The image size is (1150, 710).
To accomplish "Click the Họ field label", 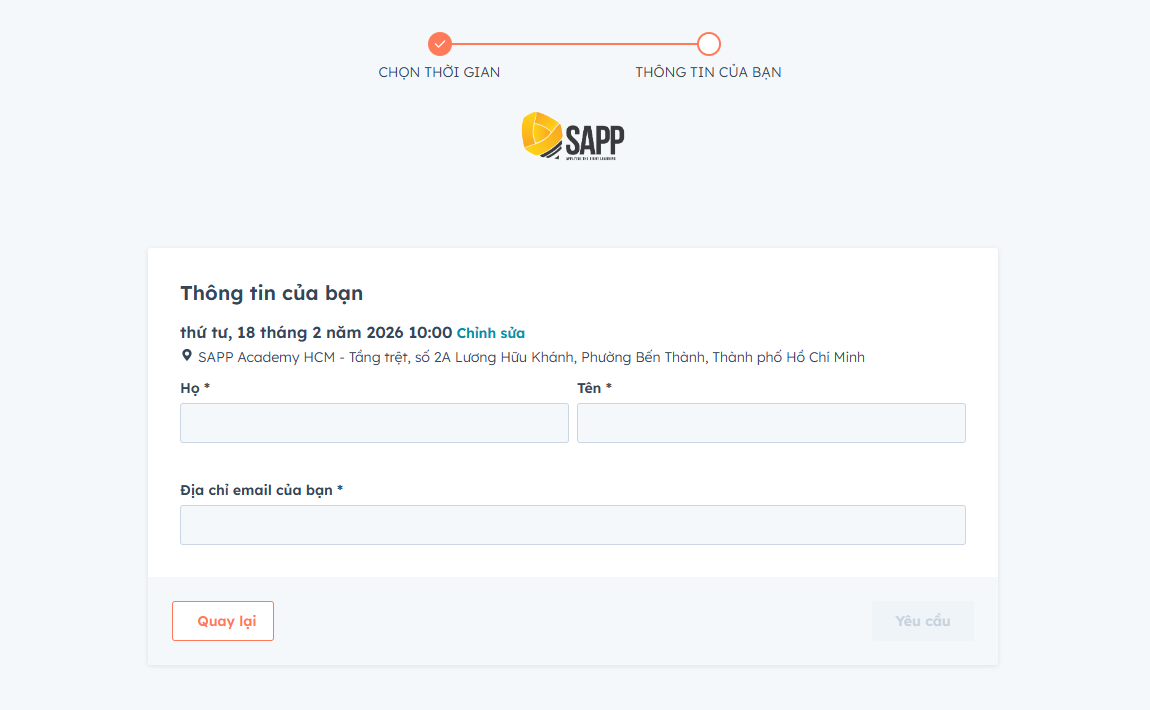I will click(x=195, y=388).
